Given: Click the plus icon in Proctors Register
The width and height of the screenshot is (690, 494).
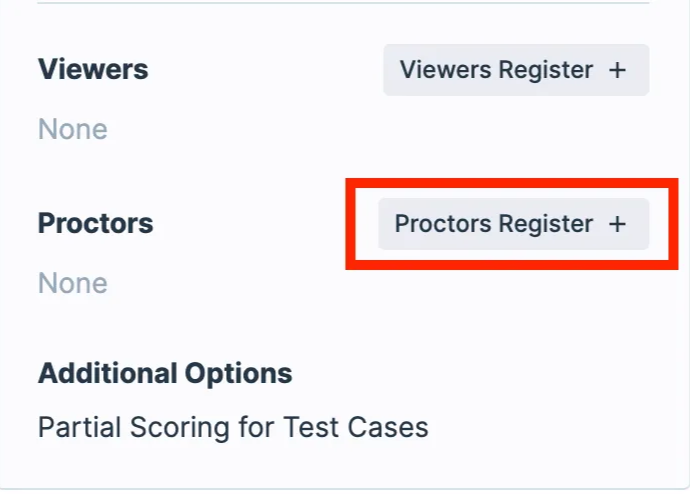Looking at the screenshot, I should pyautogui.click(x=618, y=224).
